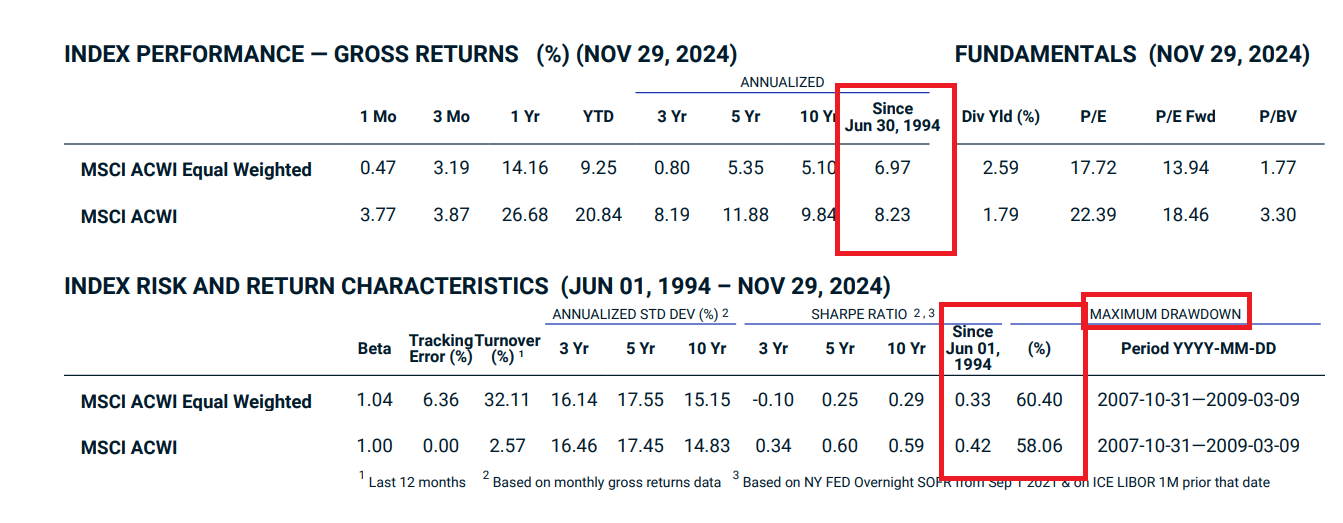Click the Period YYYY-MM-DD column header

[x=1198, y=349]
